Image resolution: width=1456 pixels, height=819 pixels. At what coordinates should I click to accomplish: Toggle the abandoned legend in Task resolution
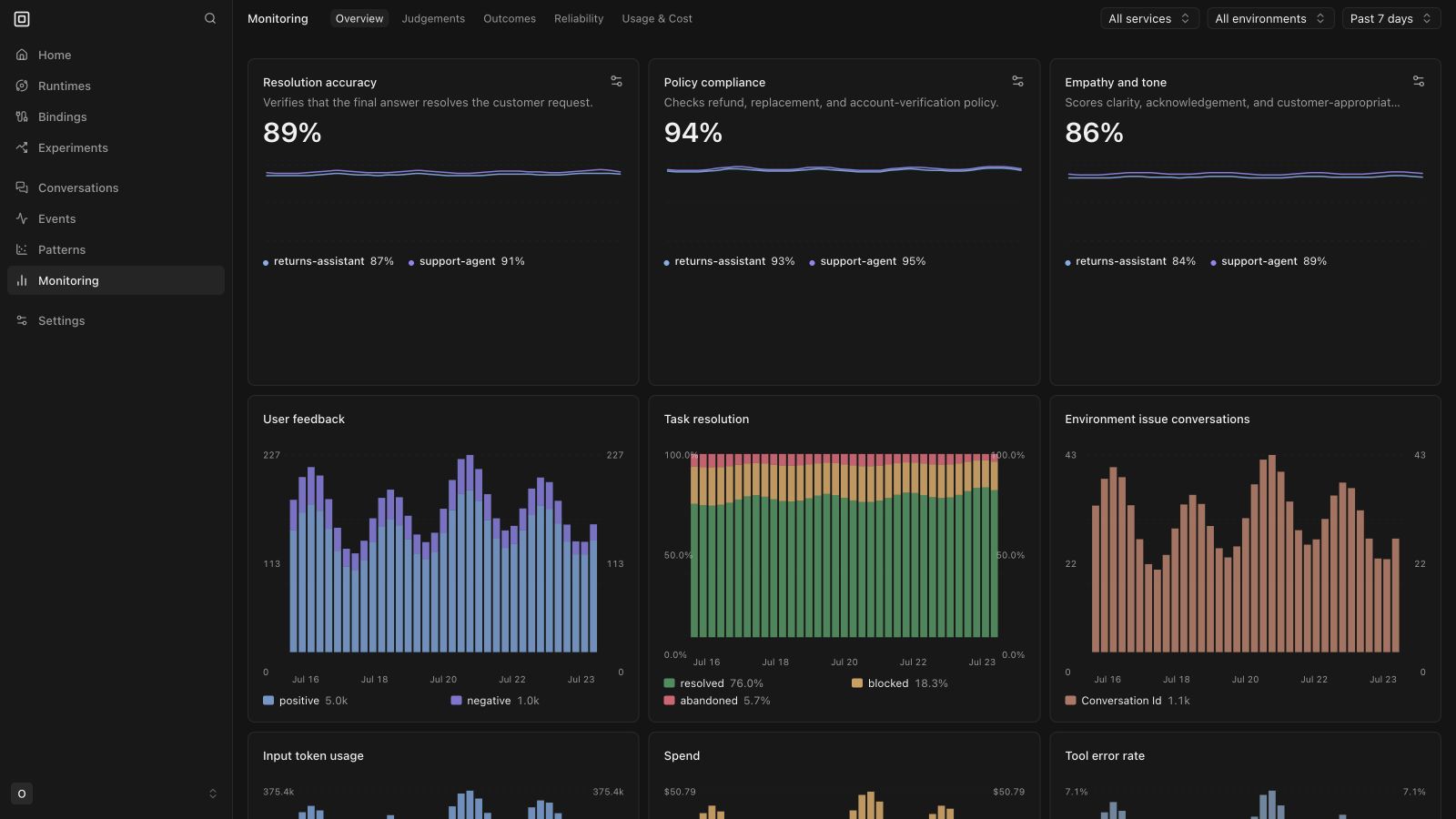[717, 701]
